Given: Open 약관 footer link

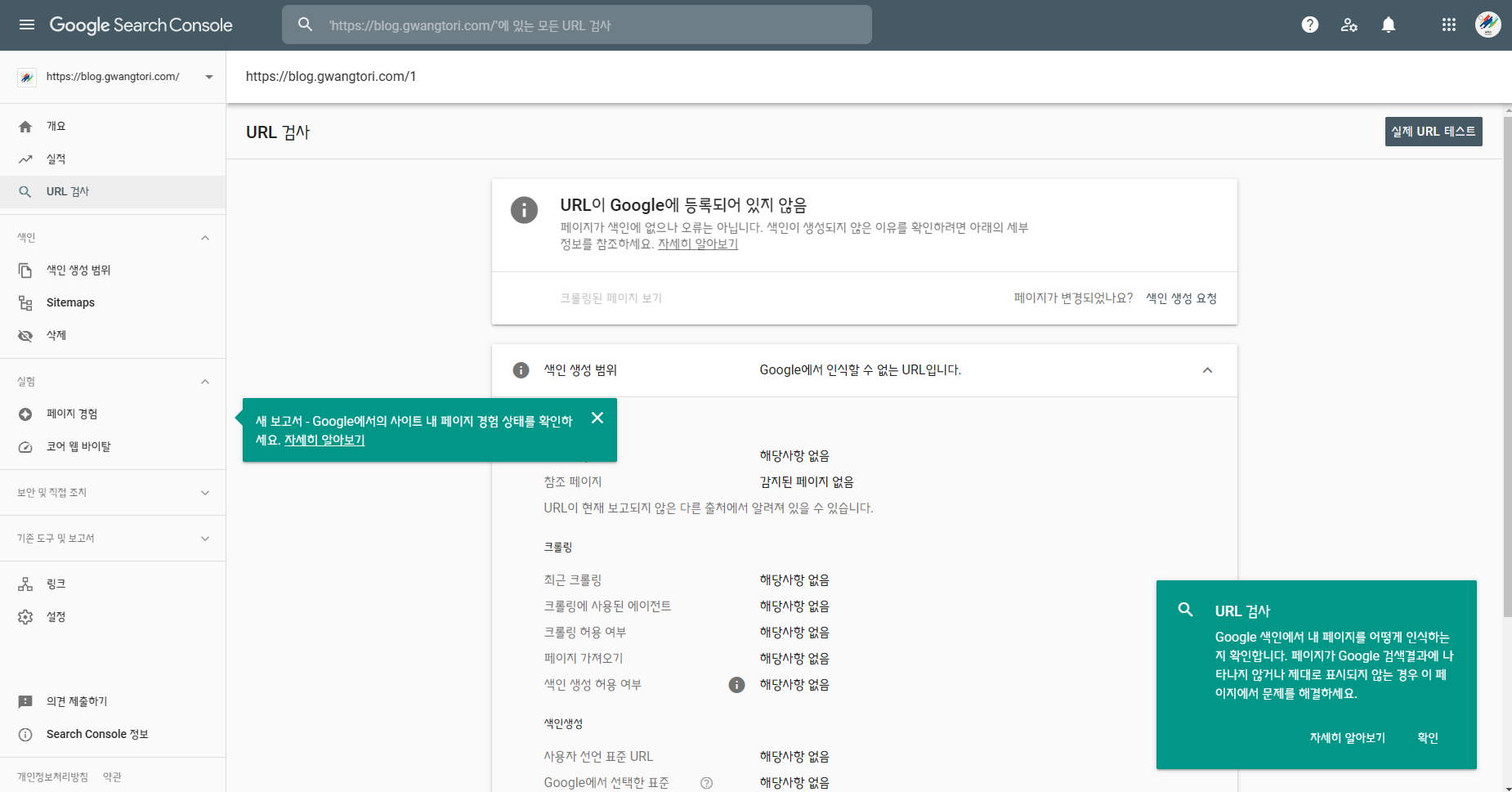Looking at the screenshot, I should [x=112, y=777].
